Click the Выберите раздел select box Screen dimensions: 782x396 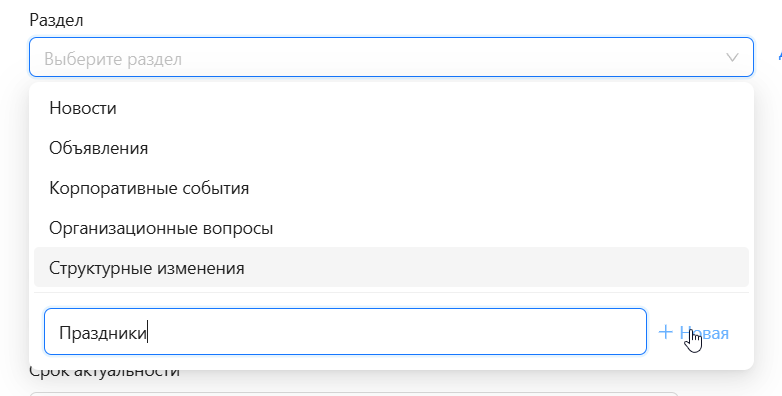pyautogui.click(x=391, y=57)
